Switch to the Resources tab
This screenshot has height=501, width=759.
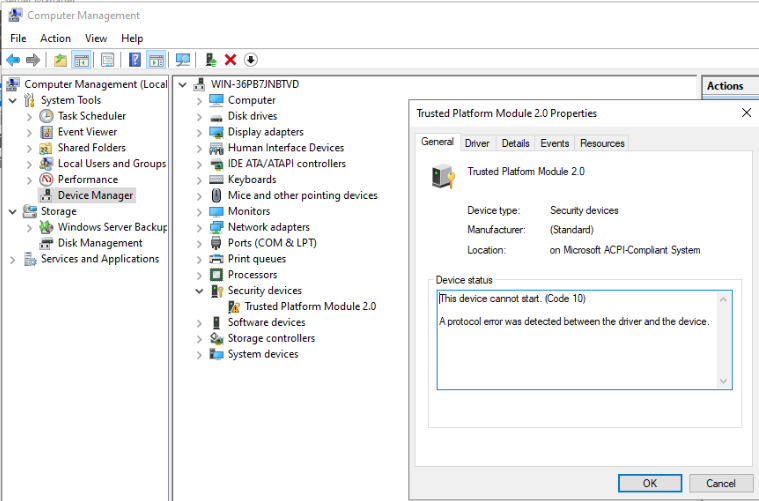(602, 143)
